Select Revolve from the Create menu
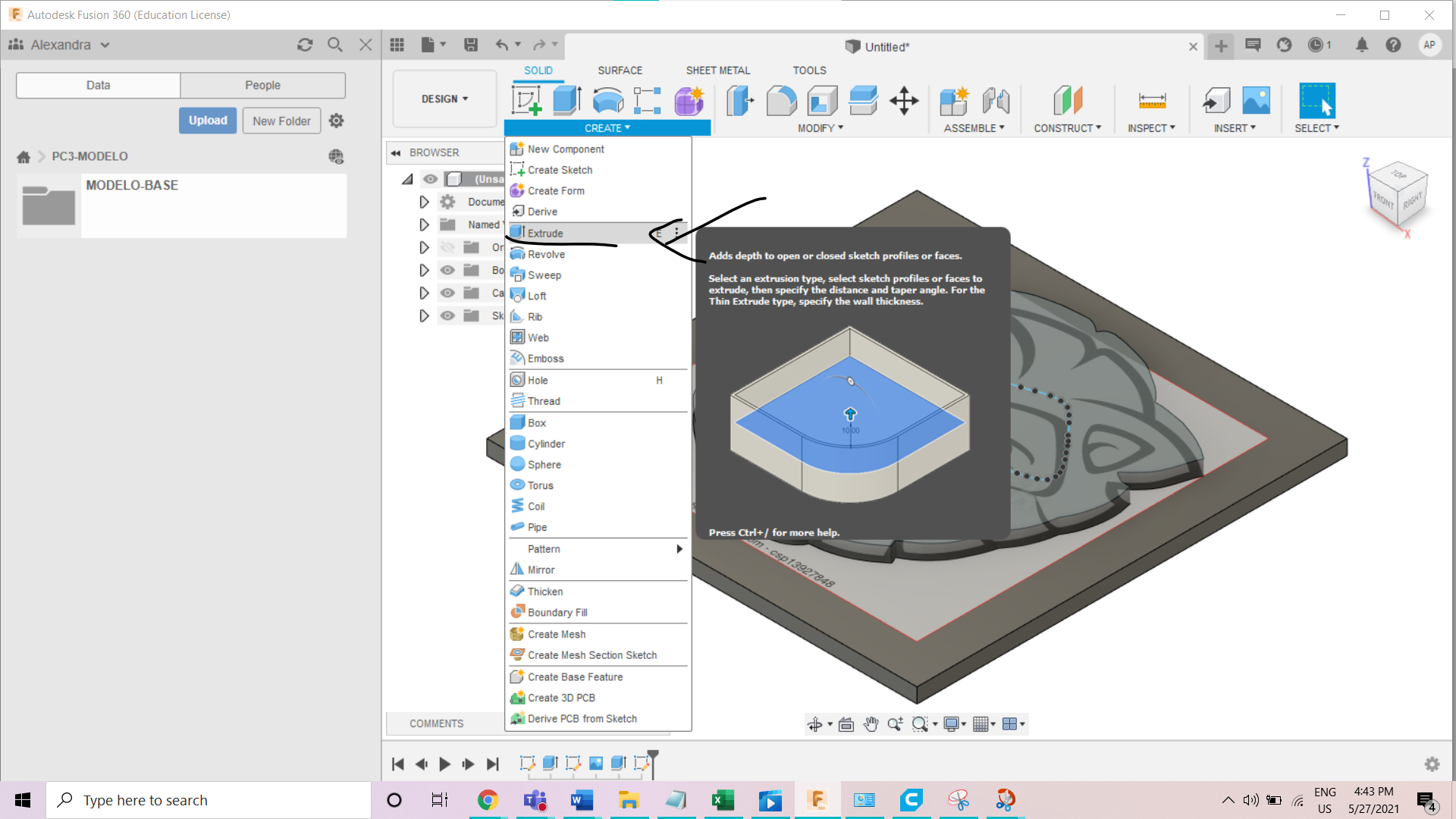Viewport: 1456px width, 819px height. point(546,254)
